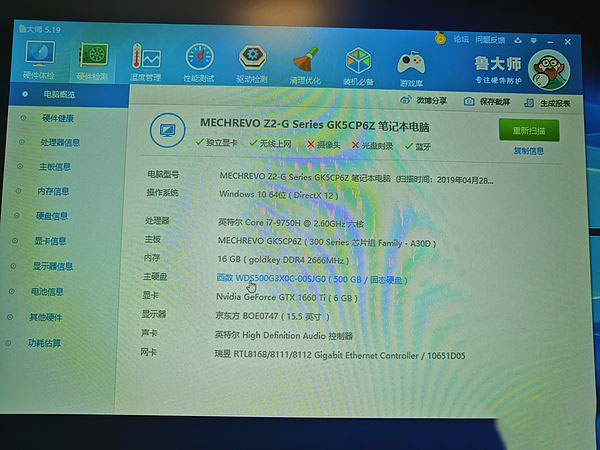The image size is (600, 450).
Task: Click the 网卡 row label
Action: [x=148, y=352]
